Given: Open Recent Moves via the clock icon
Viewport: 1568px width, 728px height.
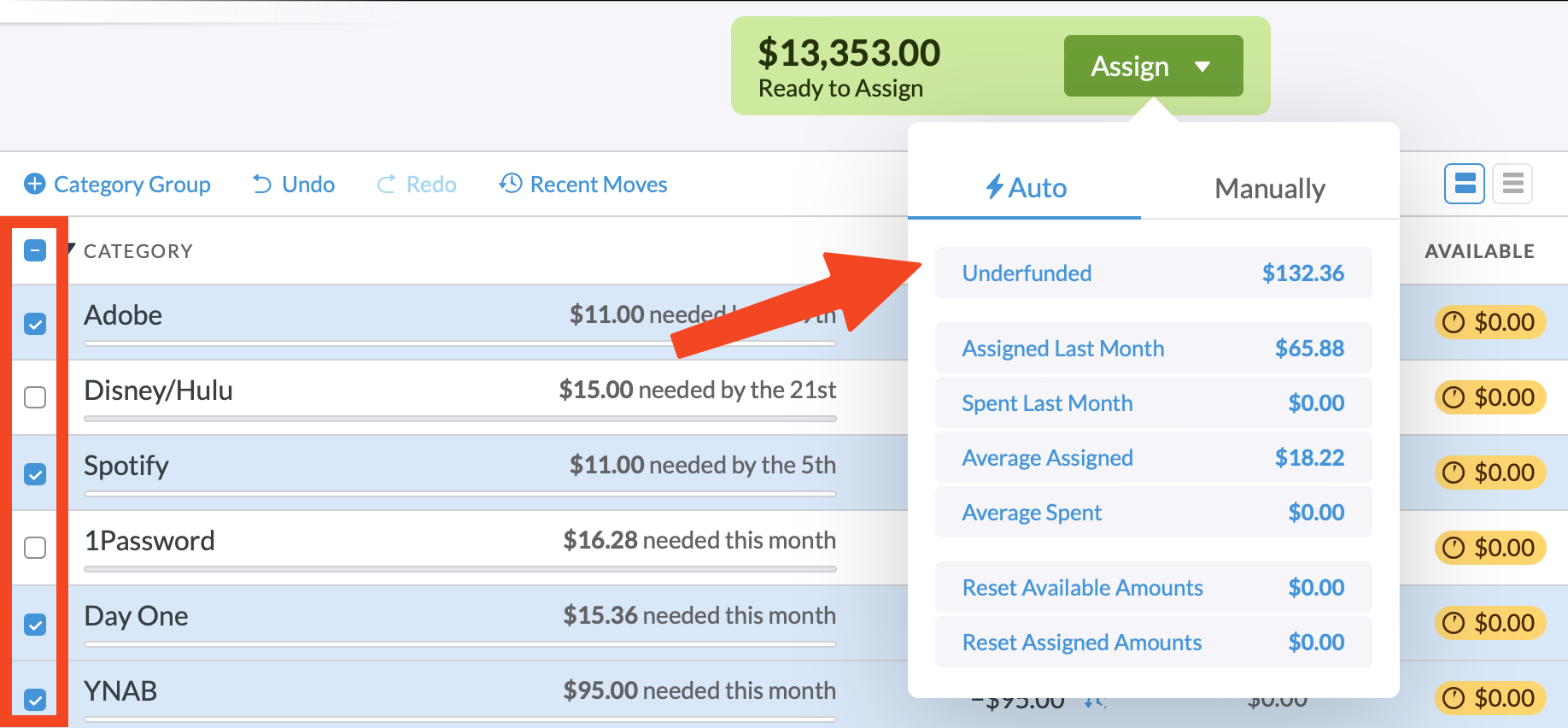Looking at the screenshot, I should [510, 184].
